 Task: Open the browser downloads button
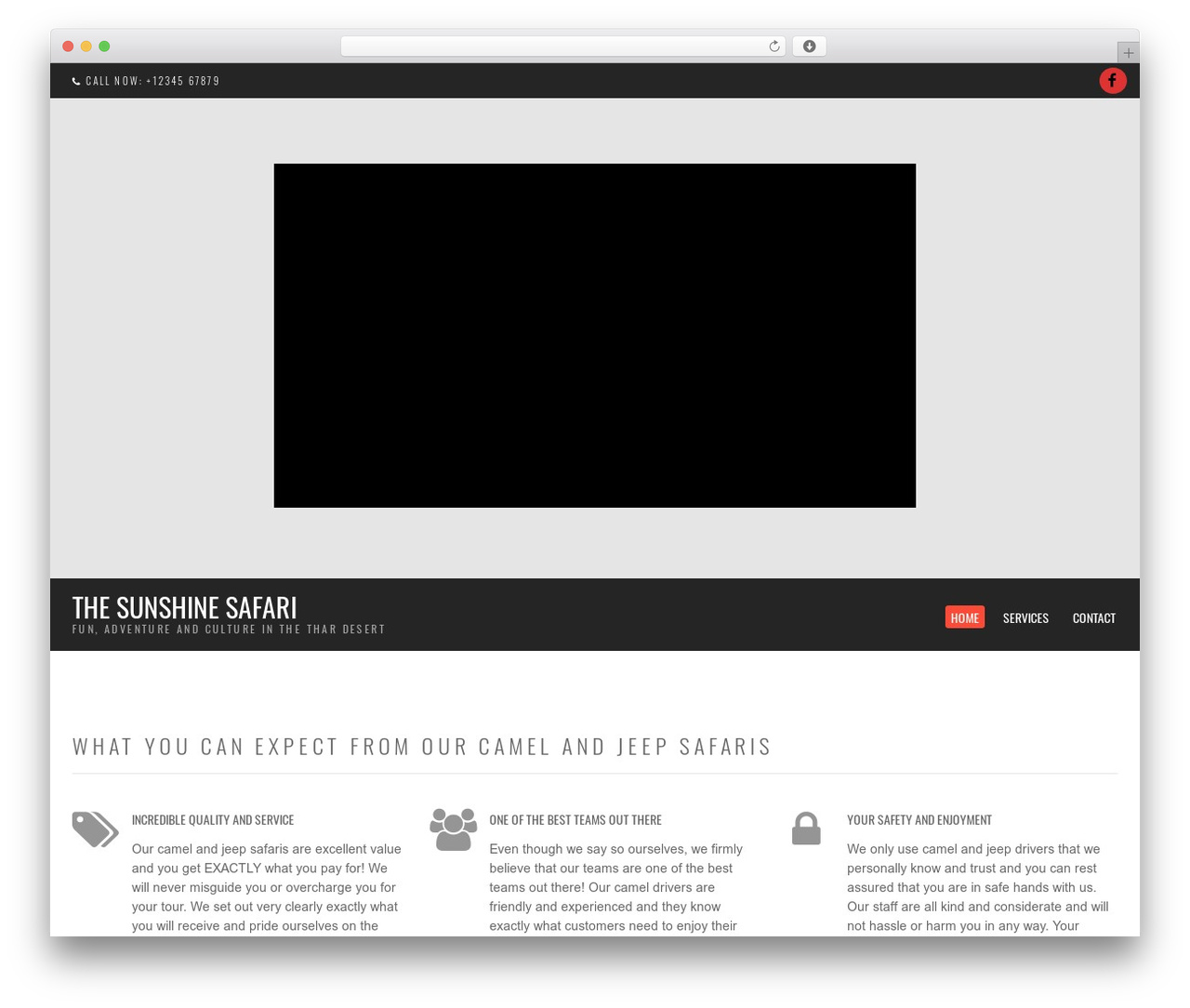[809, 46]
